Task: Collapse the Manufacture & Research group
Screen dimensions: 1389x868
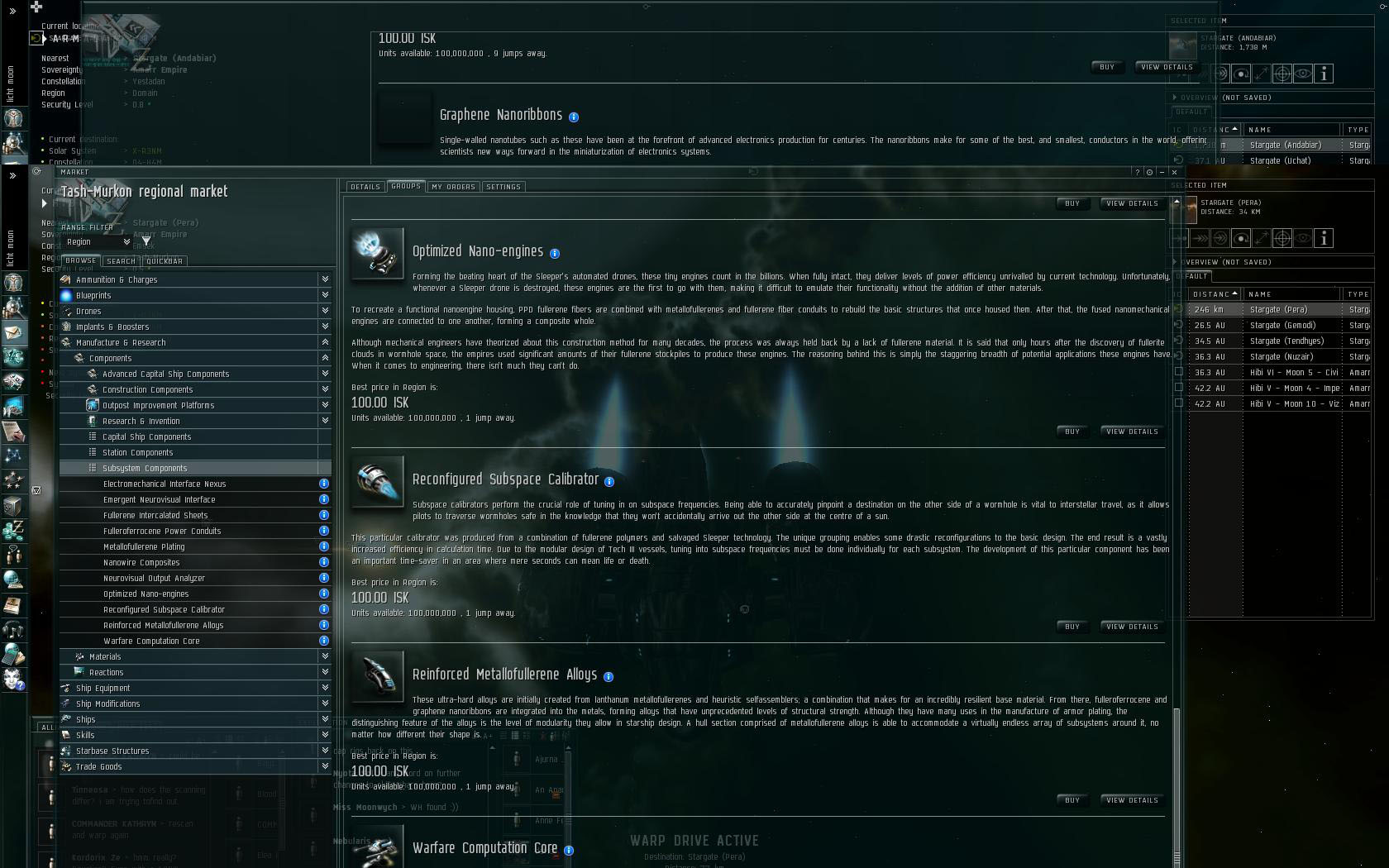Action: coord(325,342)
